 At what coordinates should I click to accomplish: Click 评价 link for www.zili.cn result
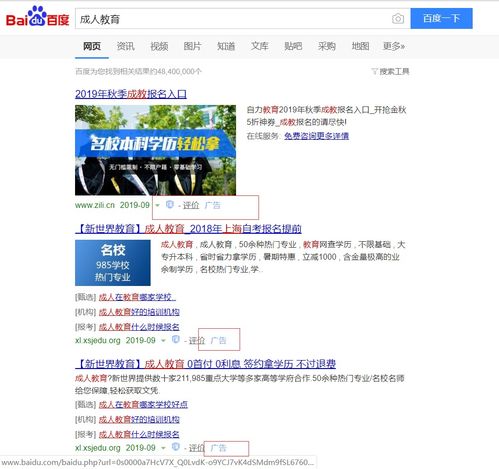tap(191, 205)
